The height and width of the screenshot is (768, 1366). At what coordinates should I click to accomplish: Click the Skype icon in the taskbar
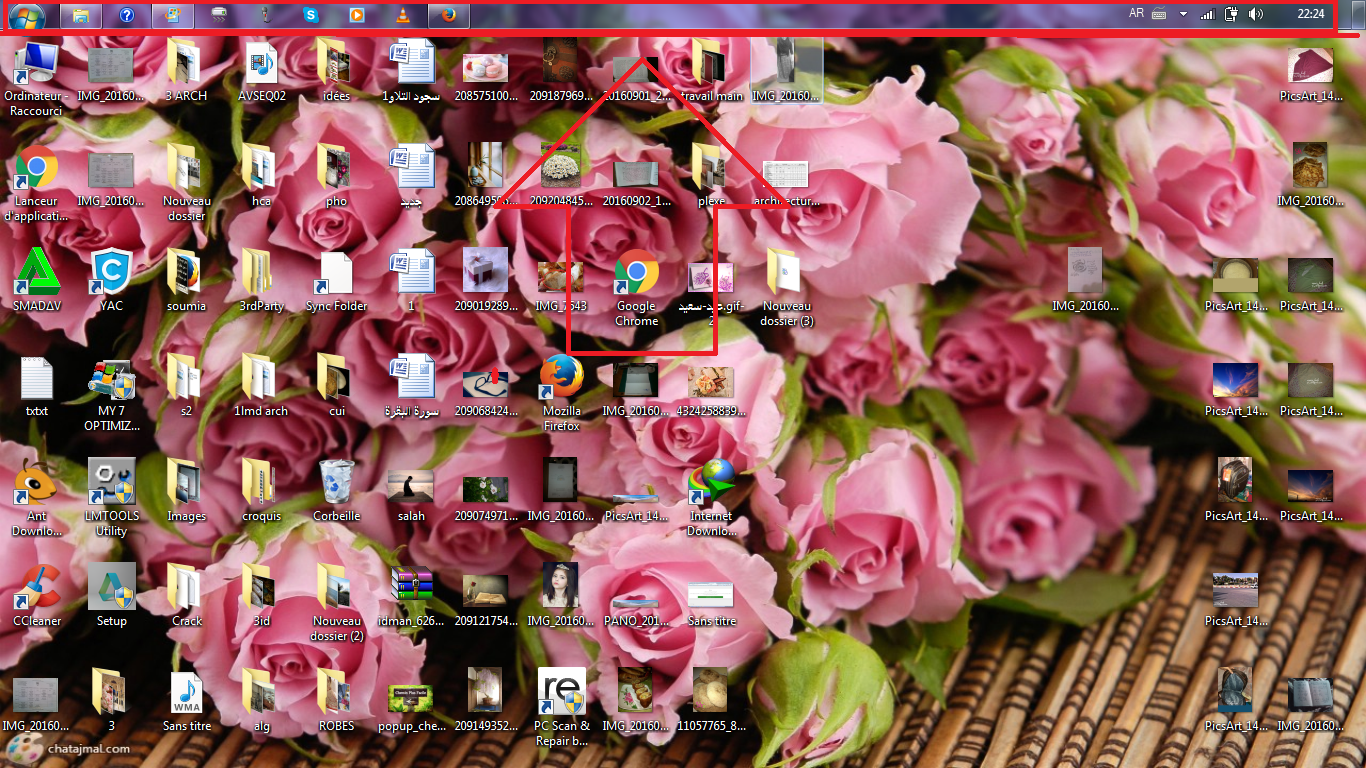(x=311, y=15)
